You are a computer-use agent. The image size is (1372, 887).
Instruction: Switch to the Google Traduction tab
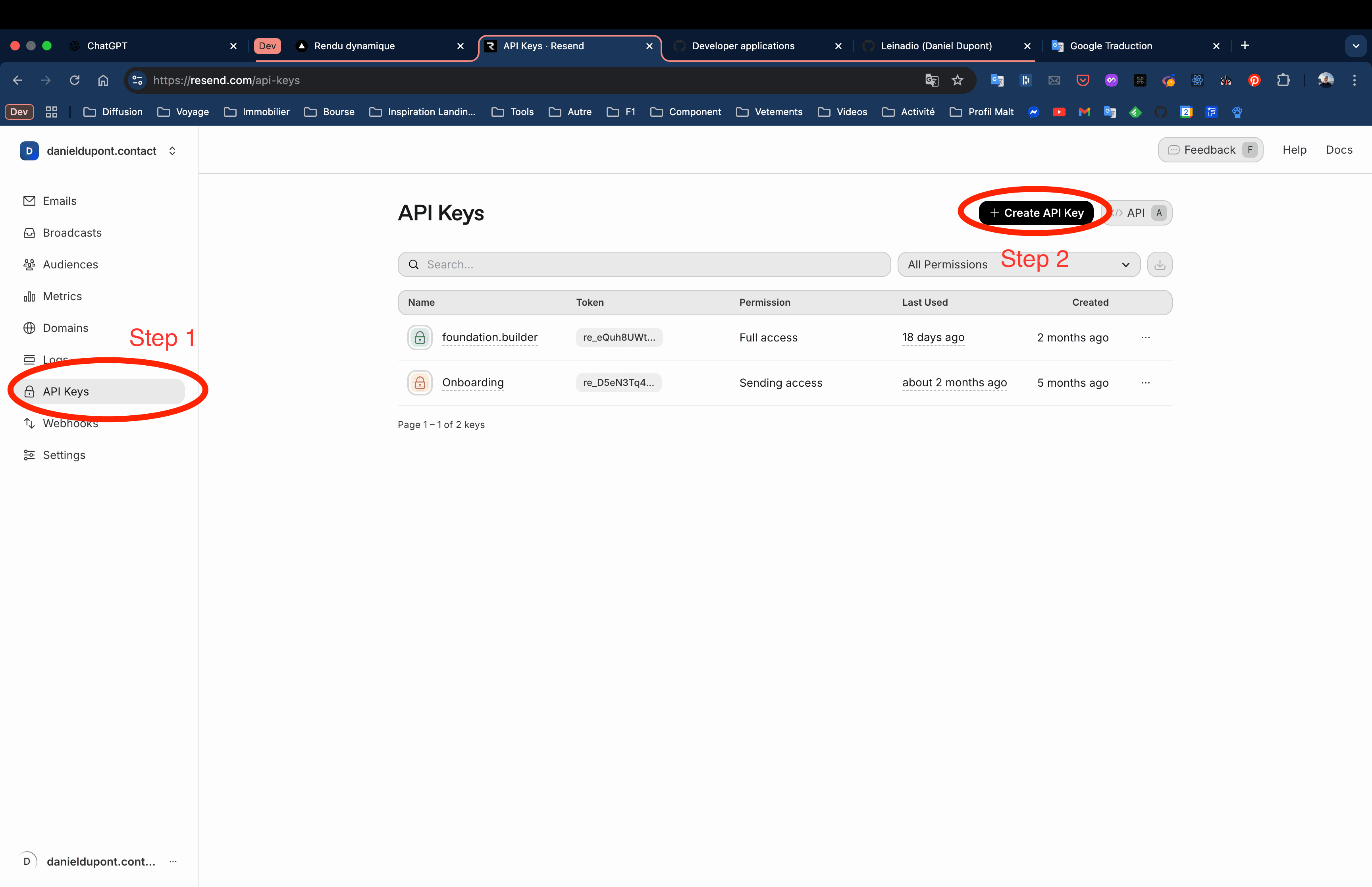pos(1111,46)
